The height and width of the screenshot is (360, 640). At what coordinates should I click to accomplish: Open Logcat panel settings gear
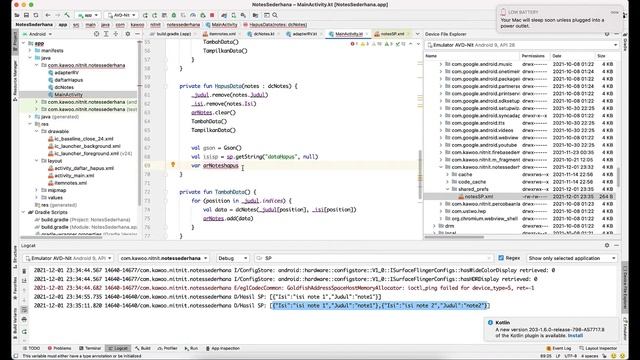607,245
